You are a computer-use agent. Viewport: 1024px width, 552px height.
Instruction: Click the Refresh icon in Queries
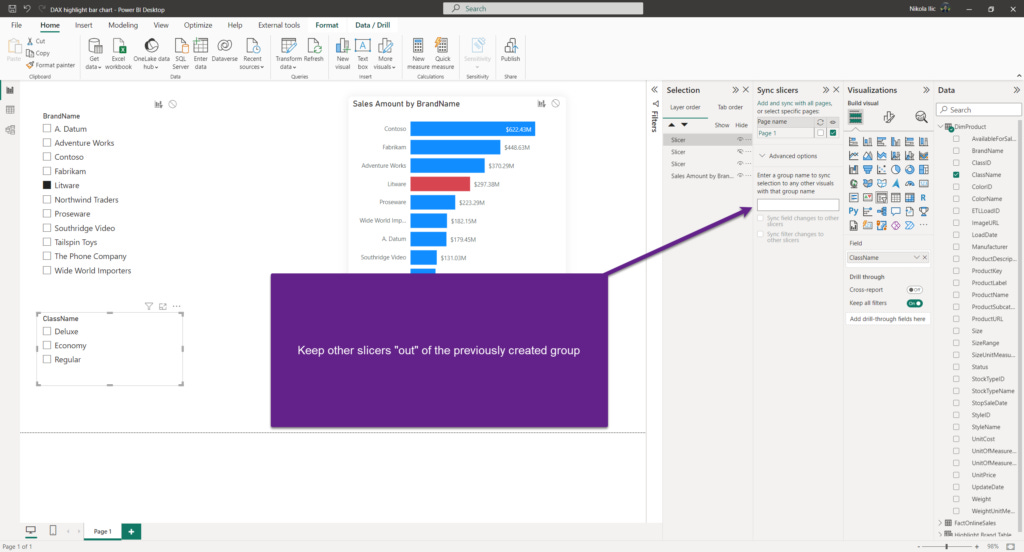[314, 46]
